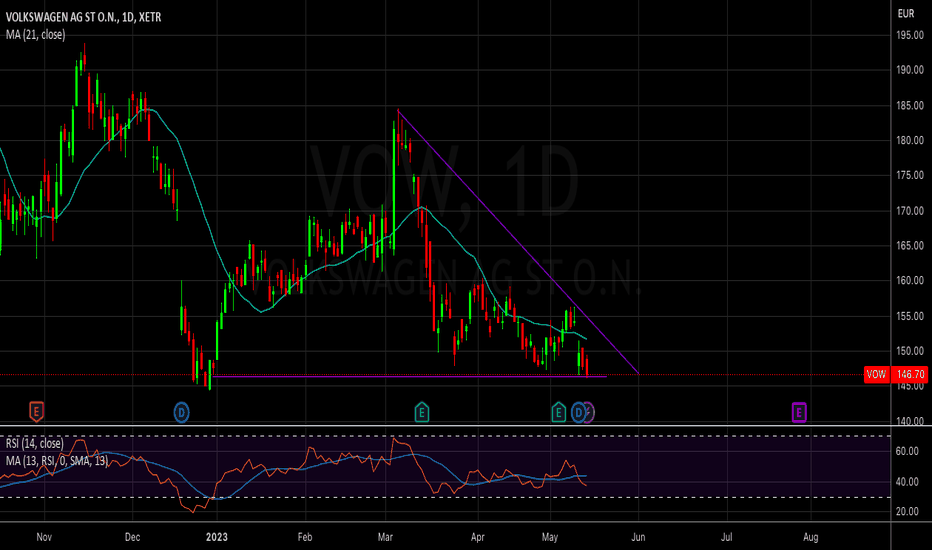Image resolution: width=932 pixels, height=550 pixels.
Task: Click the Dec label on time axis
Action: (133, 537)
